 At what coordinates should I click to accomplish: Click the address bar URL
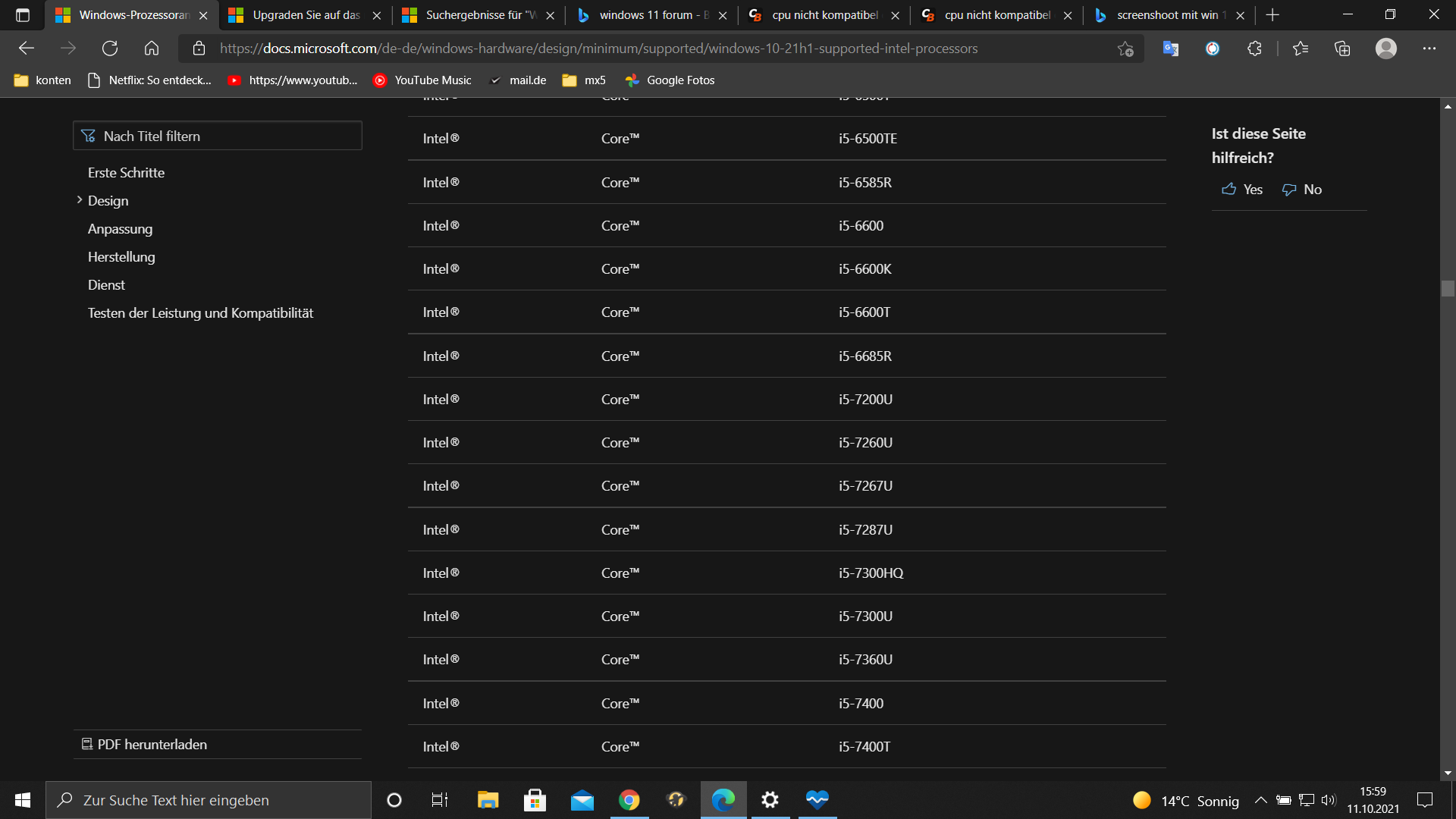coord(599,49)
